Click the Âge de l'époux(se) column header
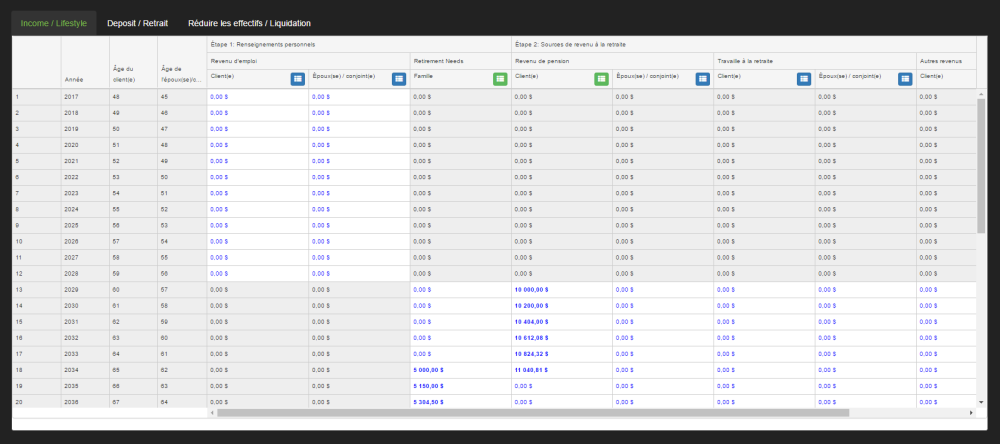This screenshot has width=1000, height=444. coord(182,62)
